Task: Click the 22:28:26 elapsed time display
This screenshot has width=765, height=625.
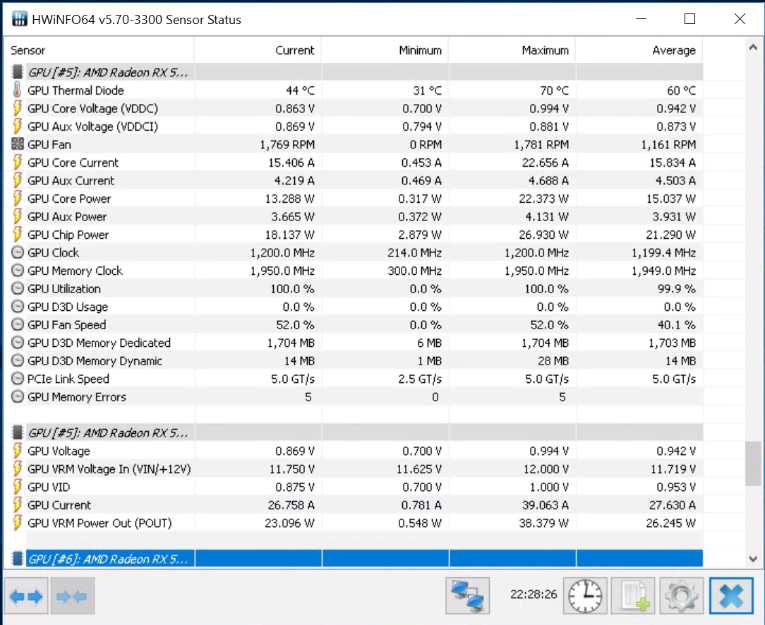Action: (533, 594)
